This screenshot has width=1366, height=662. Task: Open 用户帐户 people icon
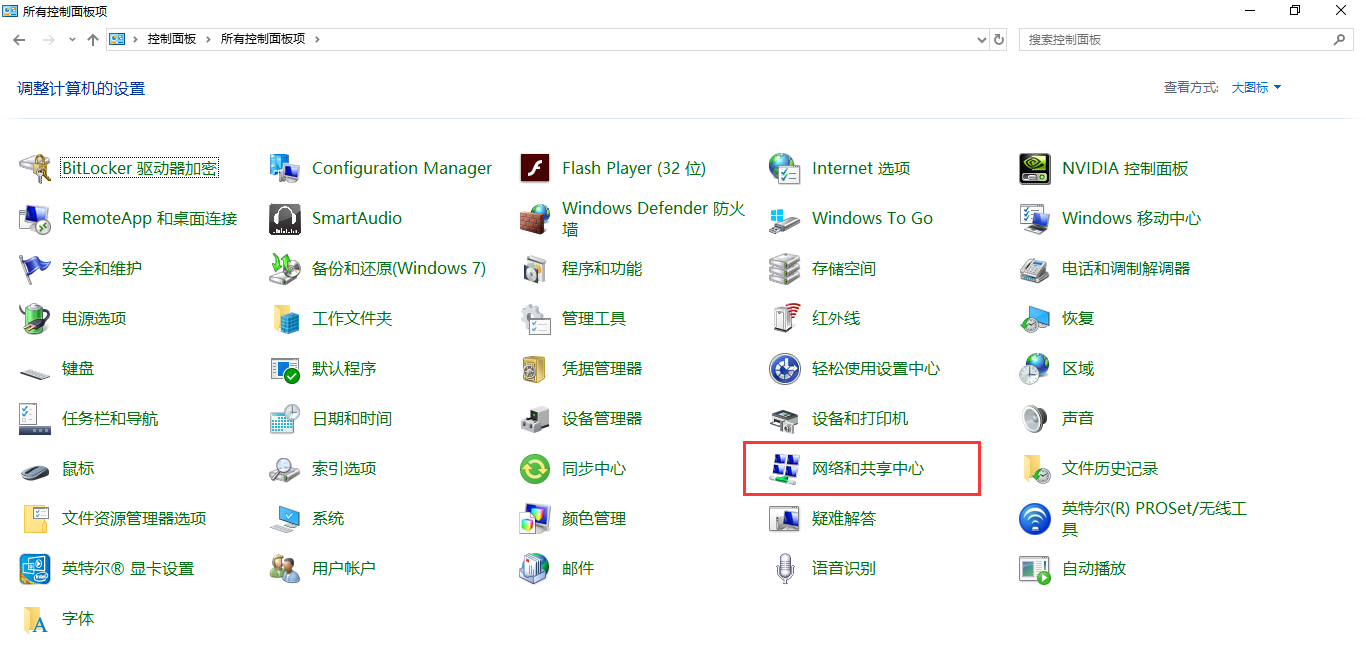(285, 568)
